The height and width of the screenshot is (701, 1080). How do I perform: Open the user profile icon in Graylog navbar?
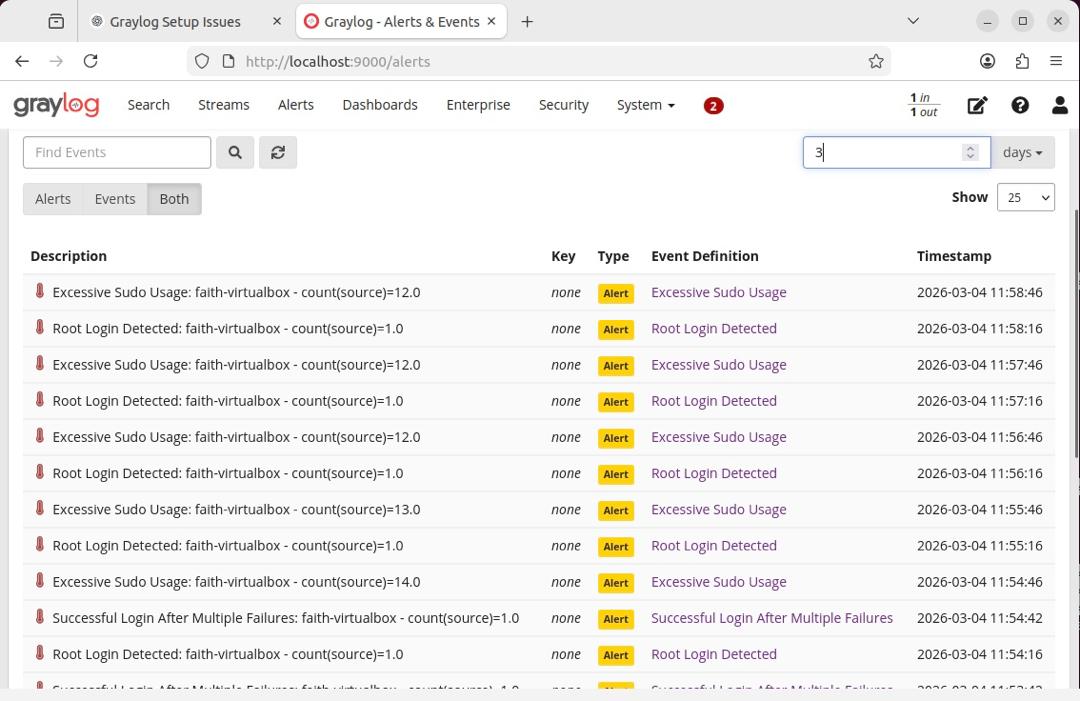click(1060, 105)
